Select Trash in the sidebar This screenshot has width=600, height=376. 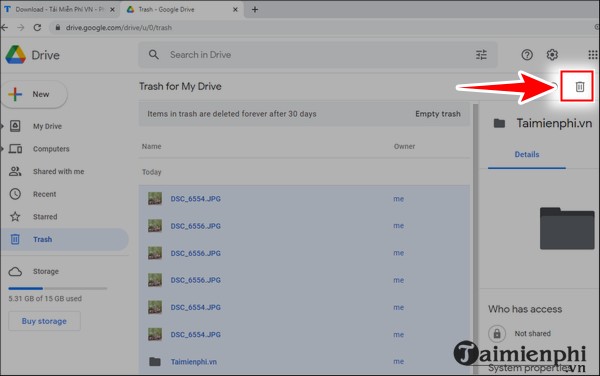tap(64, 239)
